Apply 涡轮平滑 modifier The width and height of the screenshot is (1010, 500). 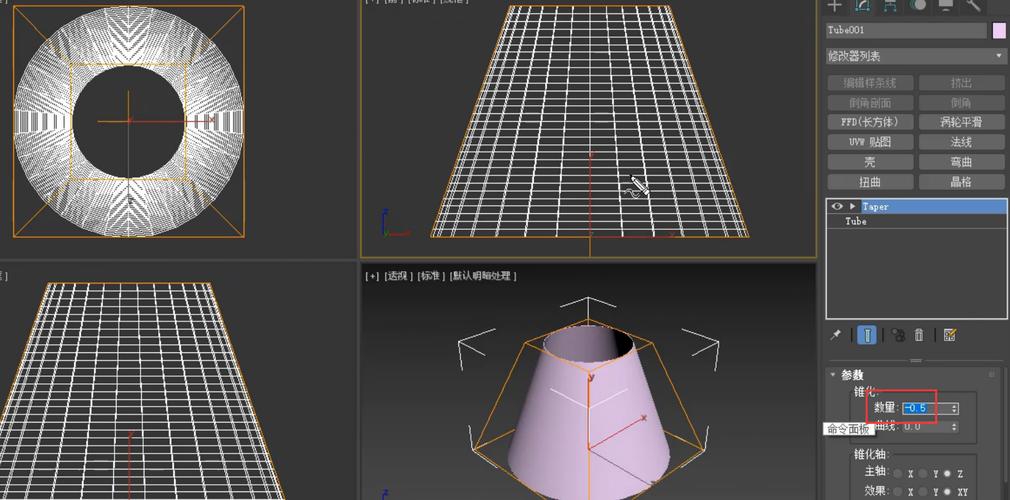click(x=961, y=122)
